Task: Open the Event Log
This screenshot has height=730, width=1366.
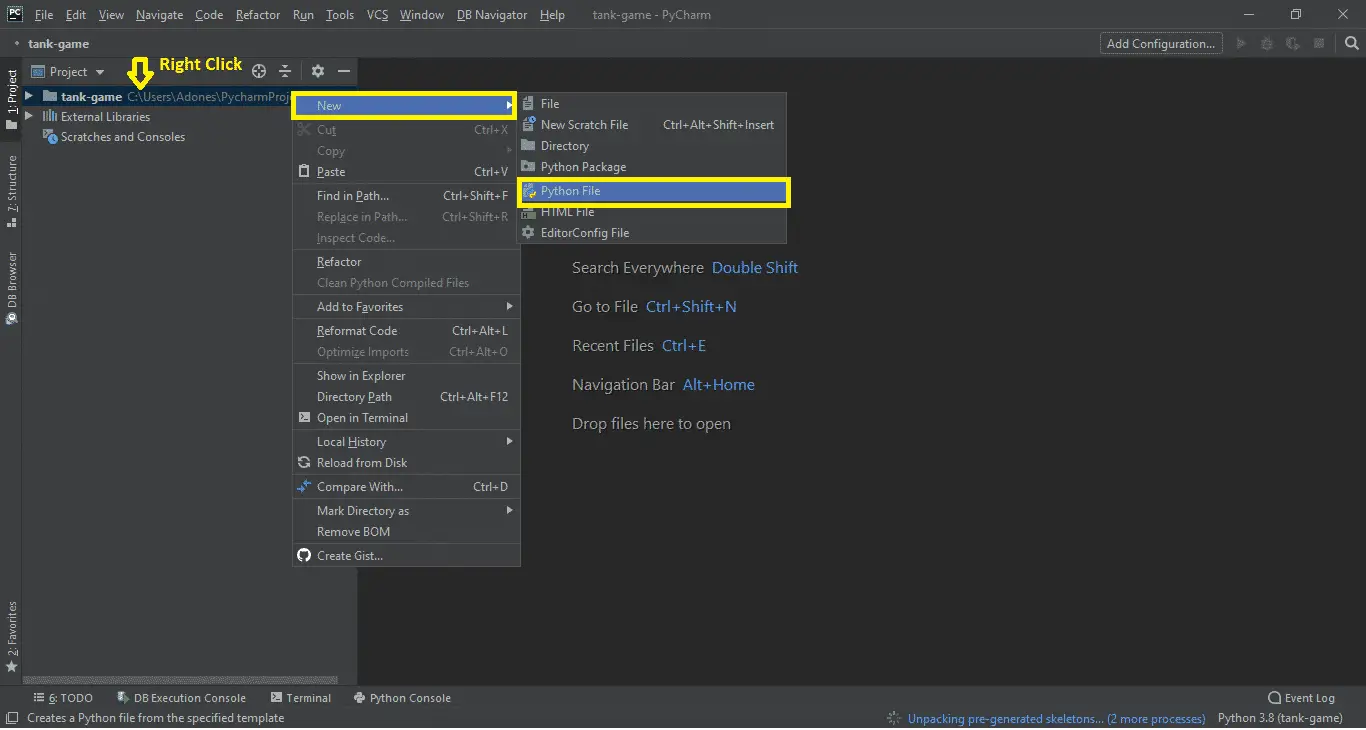Action: 1301,697
